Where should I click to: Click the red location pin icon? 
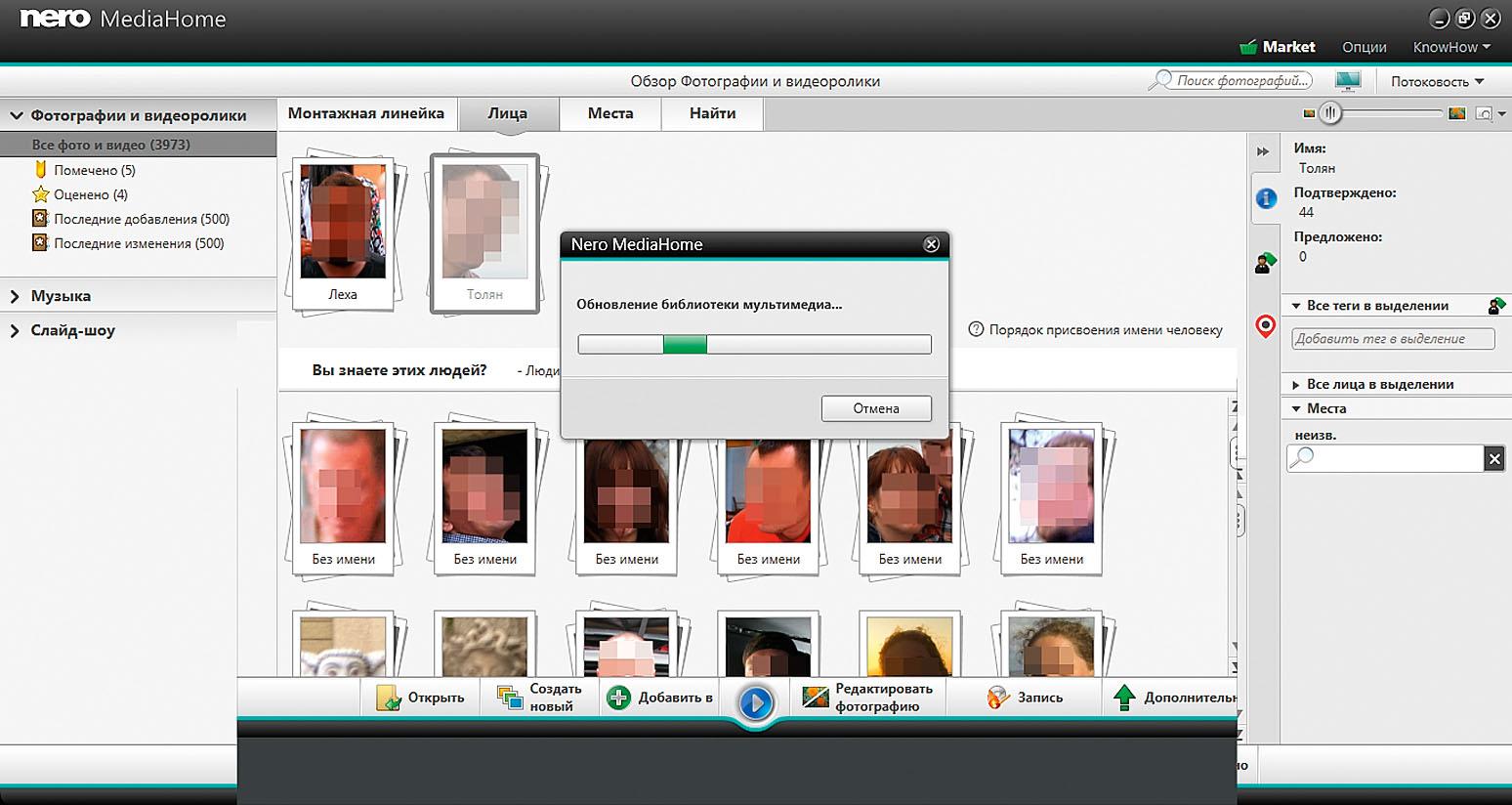1266,326
